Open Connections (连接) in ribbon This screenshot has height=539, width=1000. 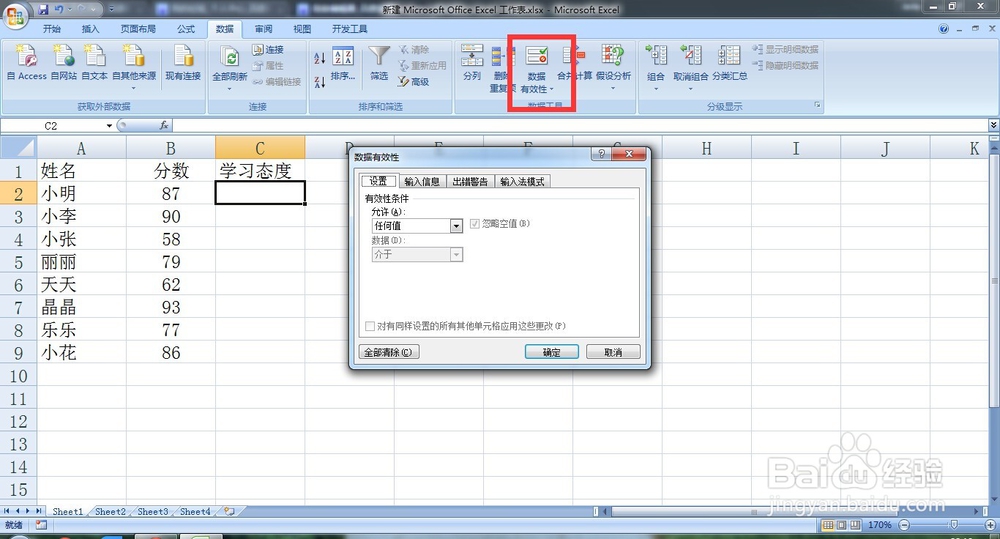[268, 49]
